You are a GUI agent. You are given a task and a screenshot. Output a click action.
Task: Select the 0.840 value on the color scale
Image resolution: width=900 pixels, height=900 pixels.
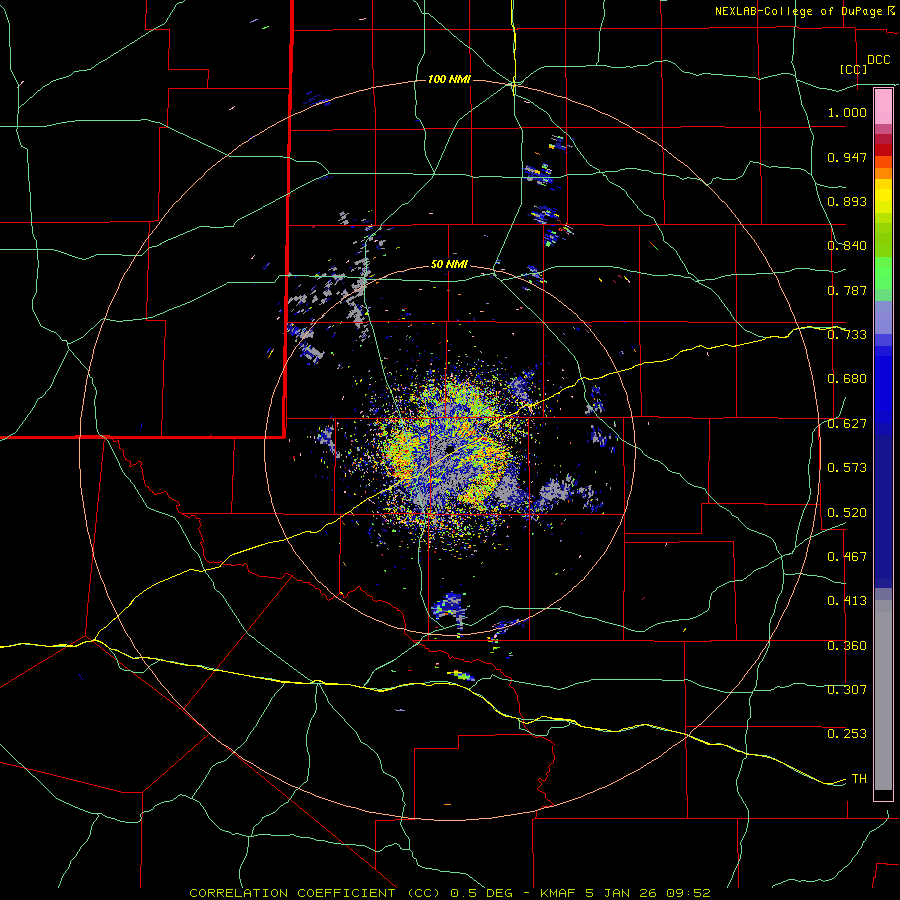pos(847,246)
